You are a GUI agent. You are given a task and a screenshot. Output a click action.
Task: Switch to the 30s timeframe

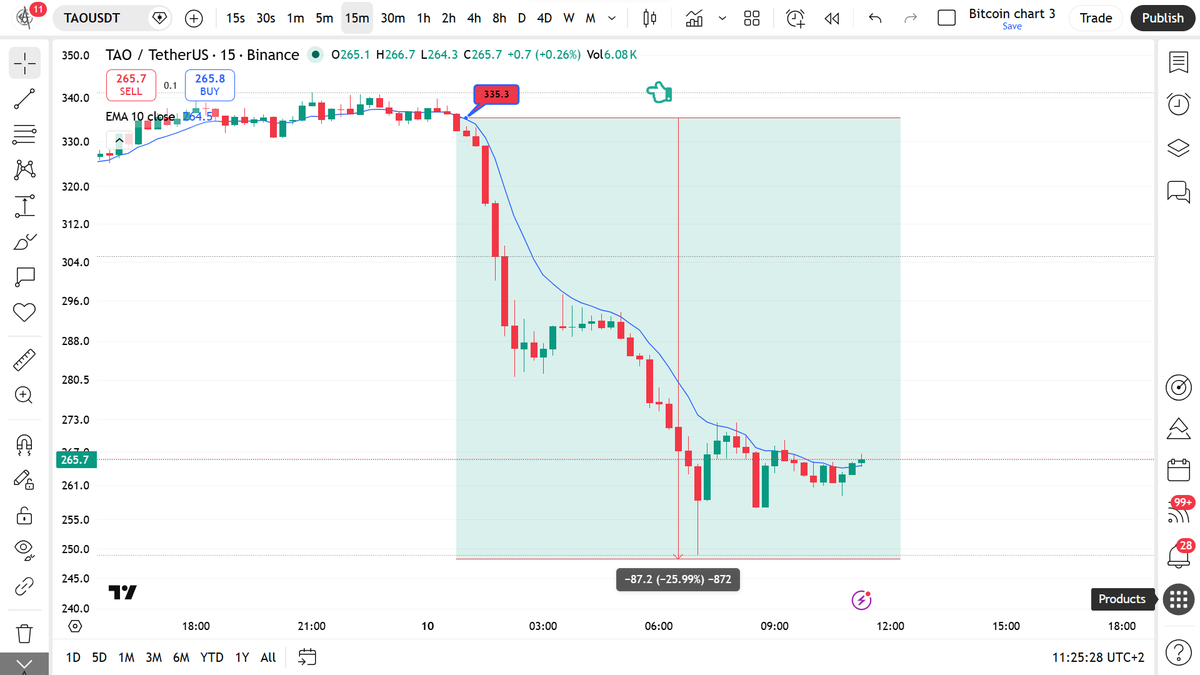(266, 18)
